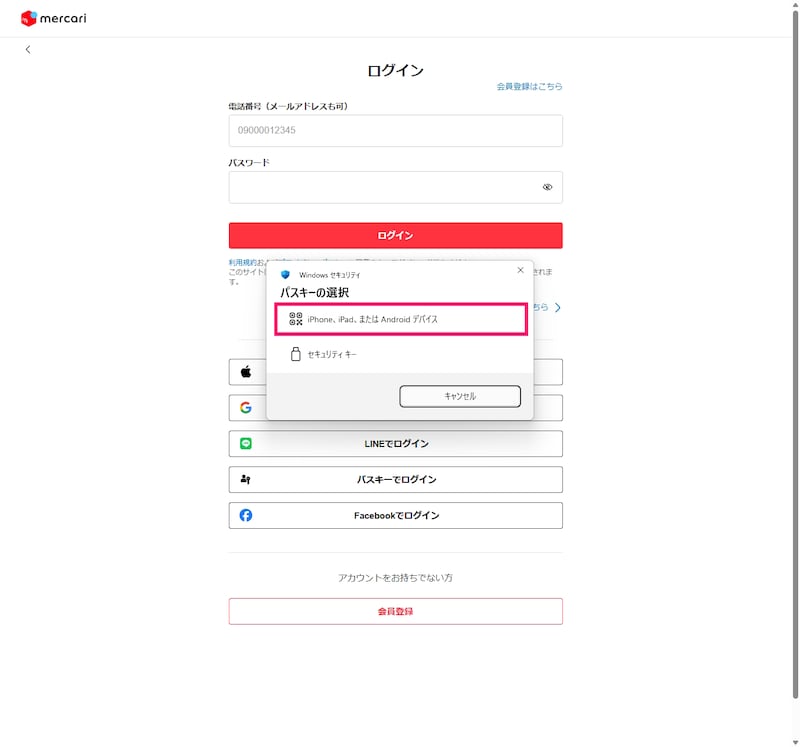
Task: Go back using the left arrow
Action: (x=28, y=49)
